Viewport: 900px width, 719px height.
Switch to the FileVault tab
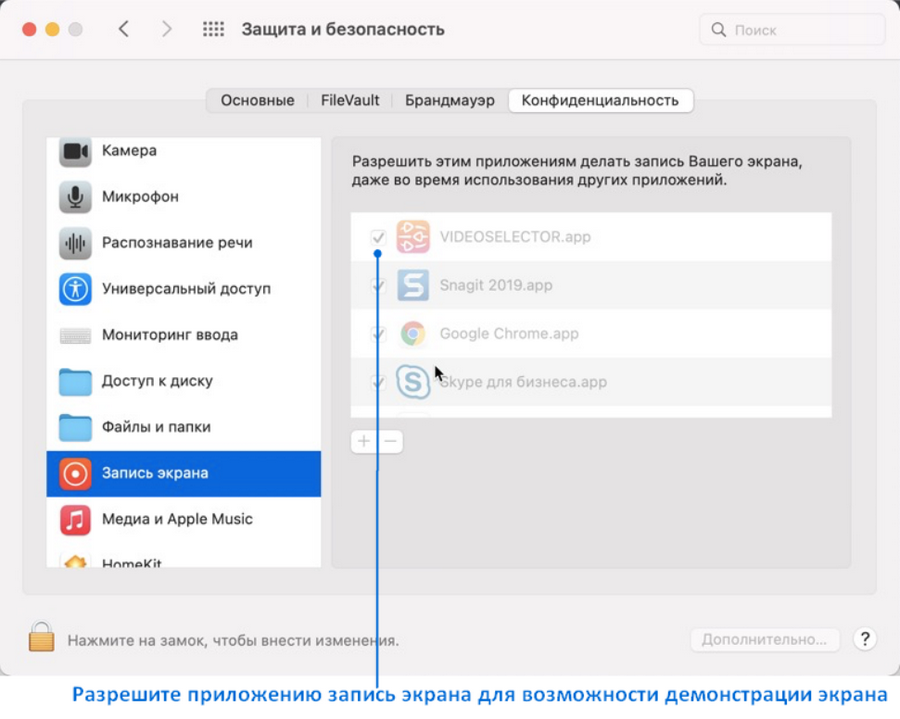(x=350, y=100)
